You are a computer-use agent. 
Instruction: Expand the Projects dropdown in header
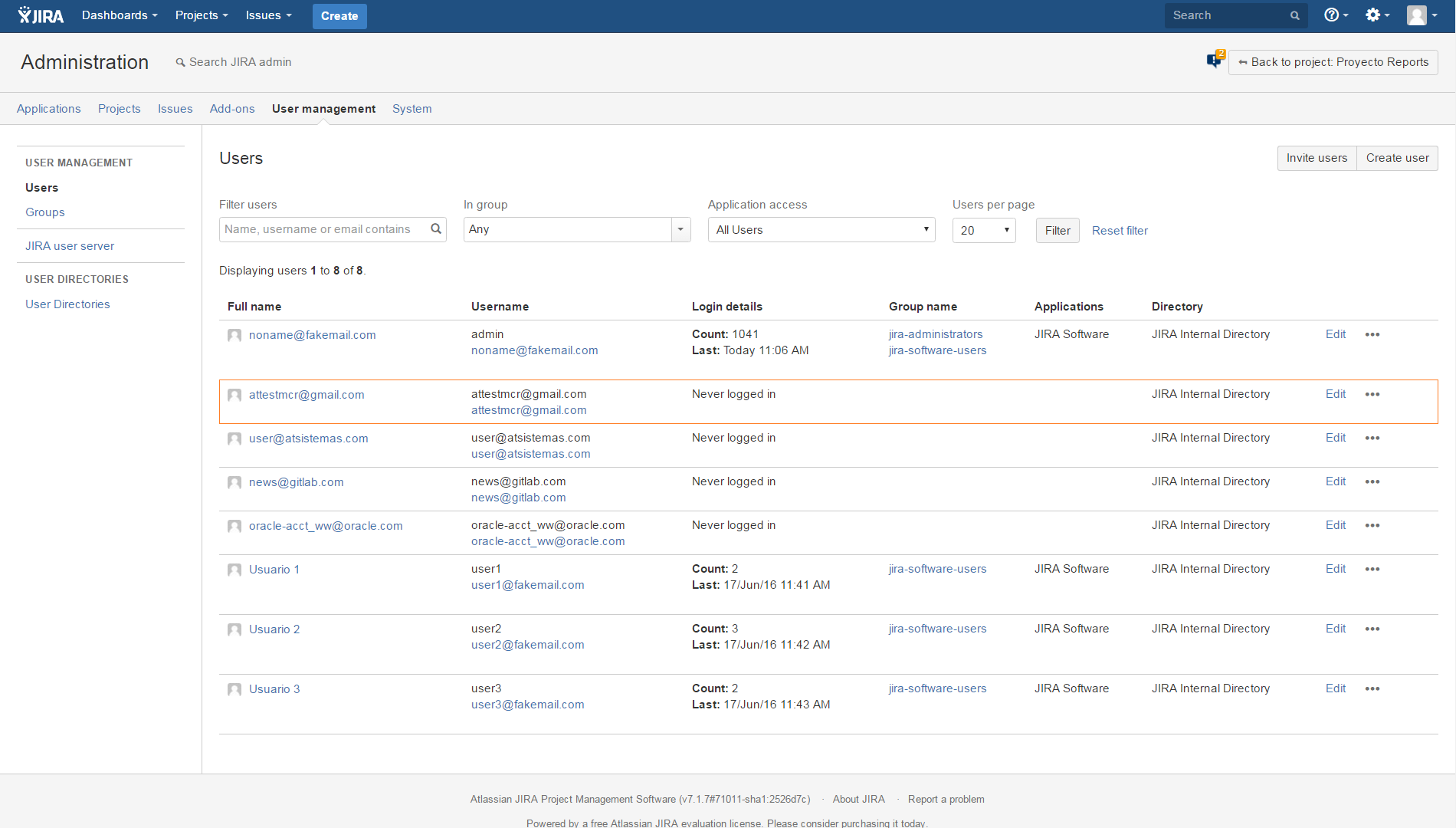202,15
